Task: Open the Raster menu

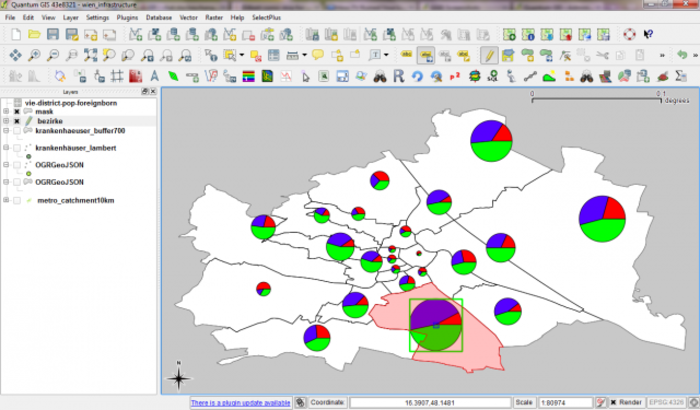Action: pos(214,18)
